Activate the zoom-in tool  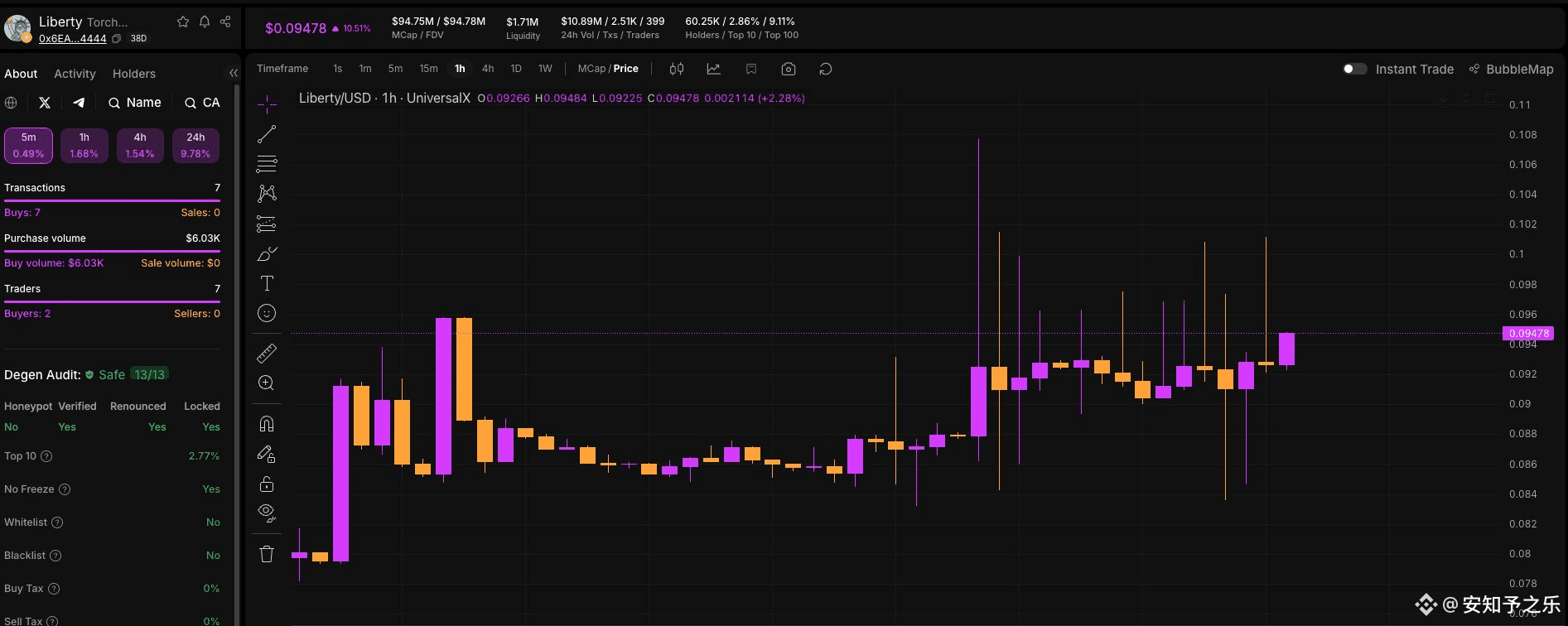pyautogui.click(x=267, y=383)
